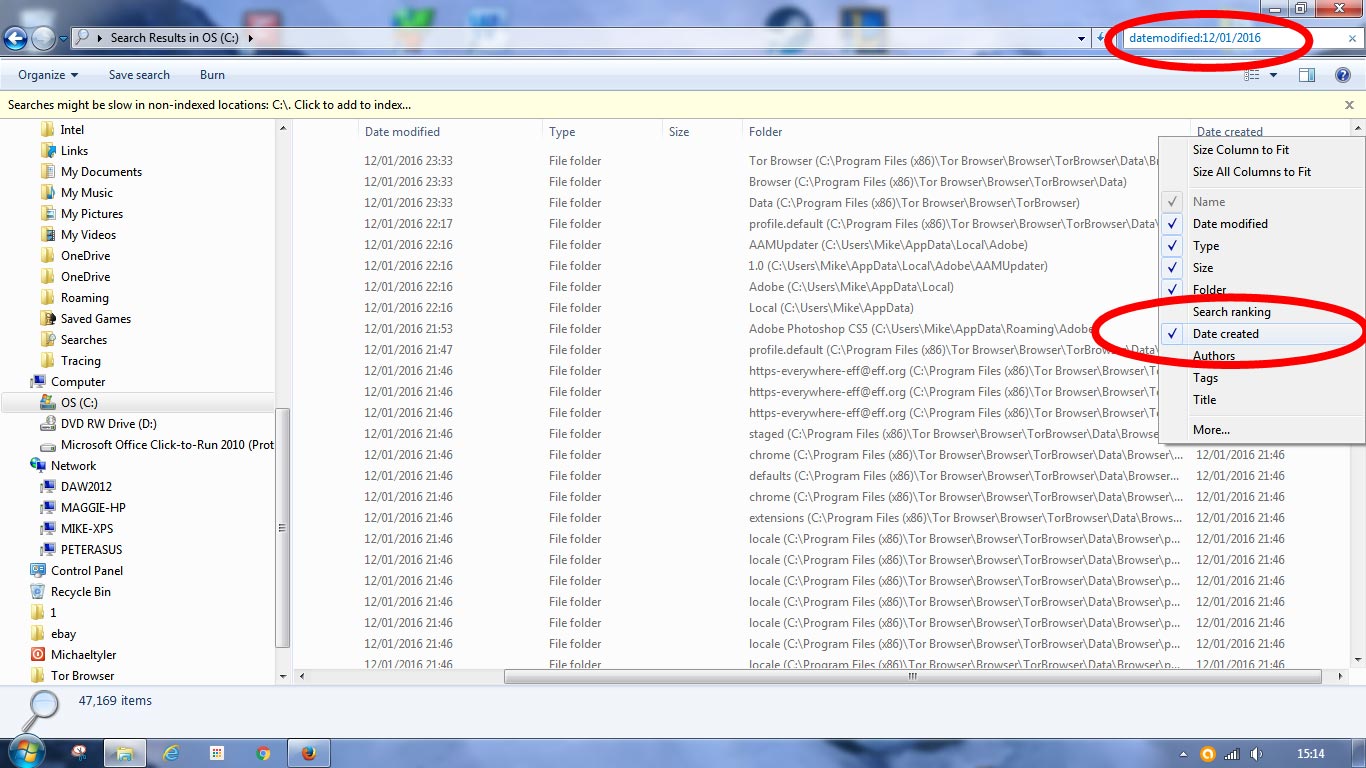Open the MIKE-XPS network computer
The width and height of the screenshot is (1366, 768).
[x=81, y=529]
